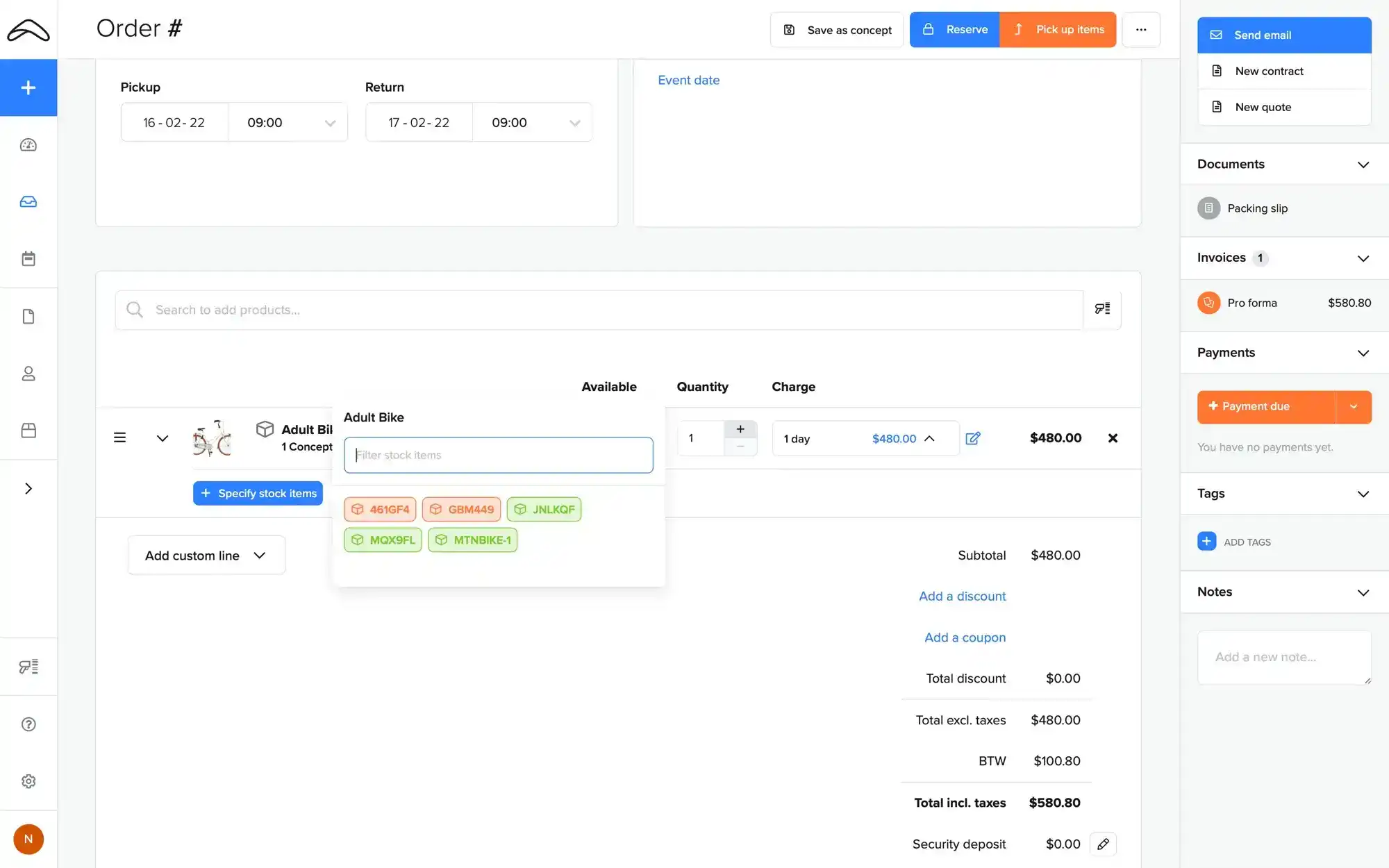
Task: Click the Pick up items button
Action: pyautogui.click(x=1058, y=29)
